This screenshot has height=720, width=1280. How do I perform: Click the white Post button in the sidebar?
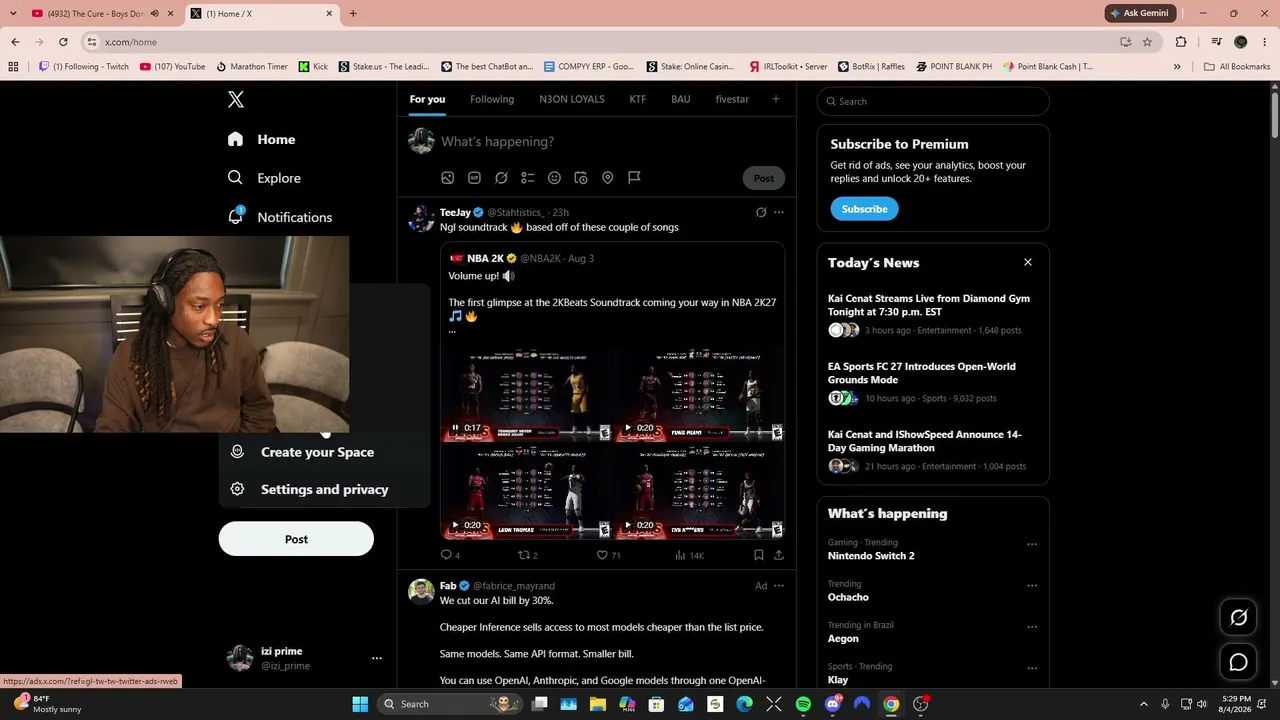point(296,539)
